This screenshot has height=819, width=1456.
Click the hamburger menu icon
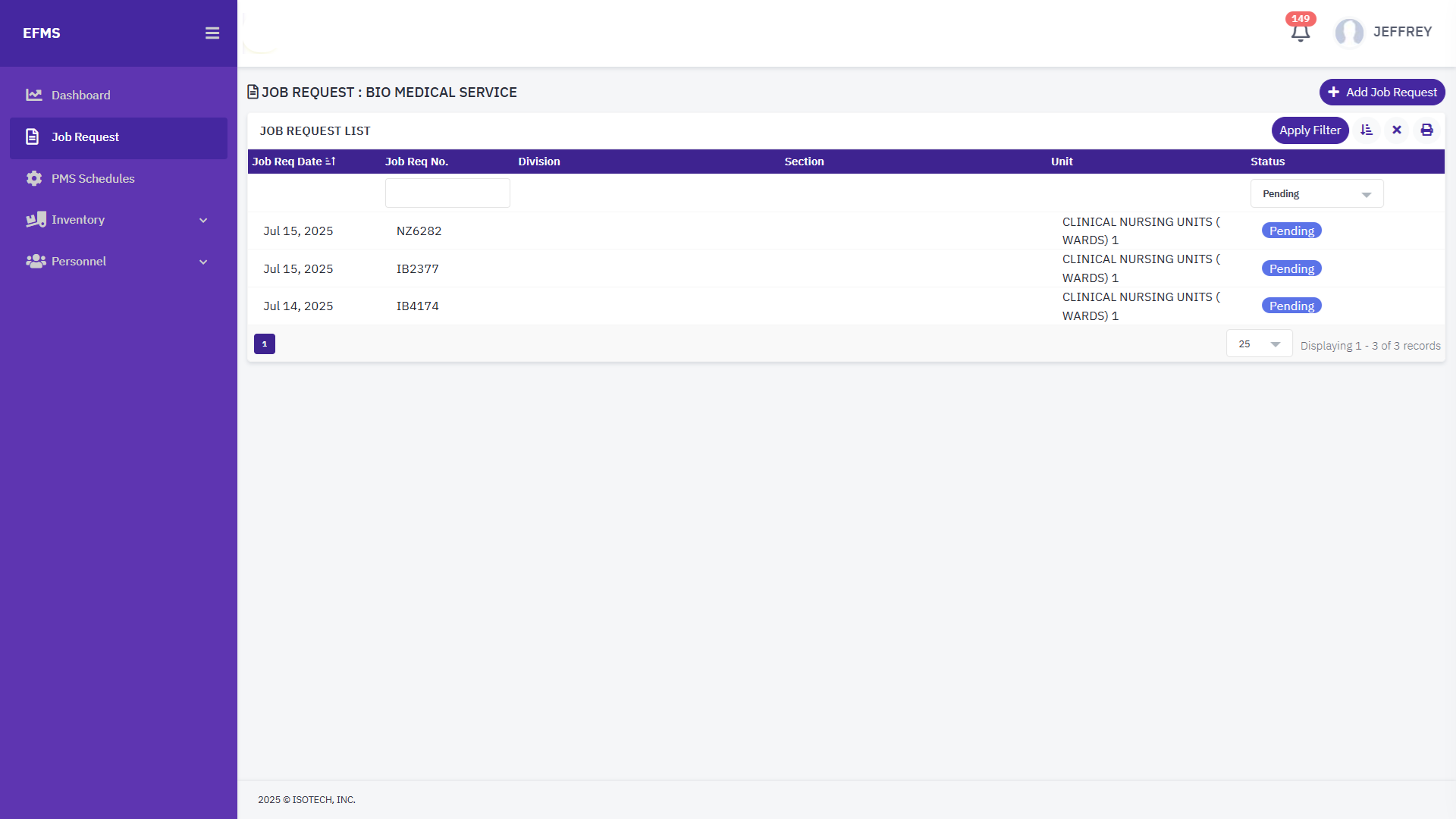[x=212, y=33]
